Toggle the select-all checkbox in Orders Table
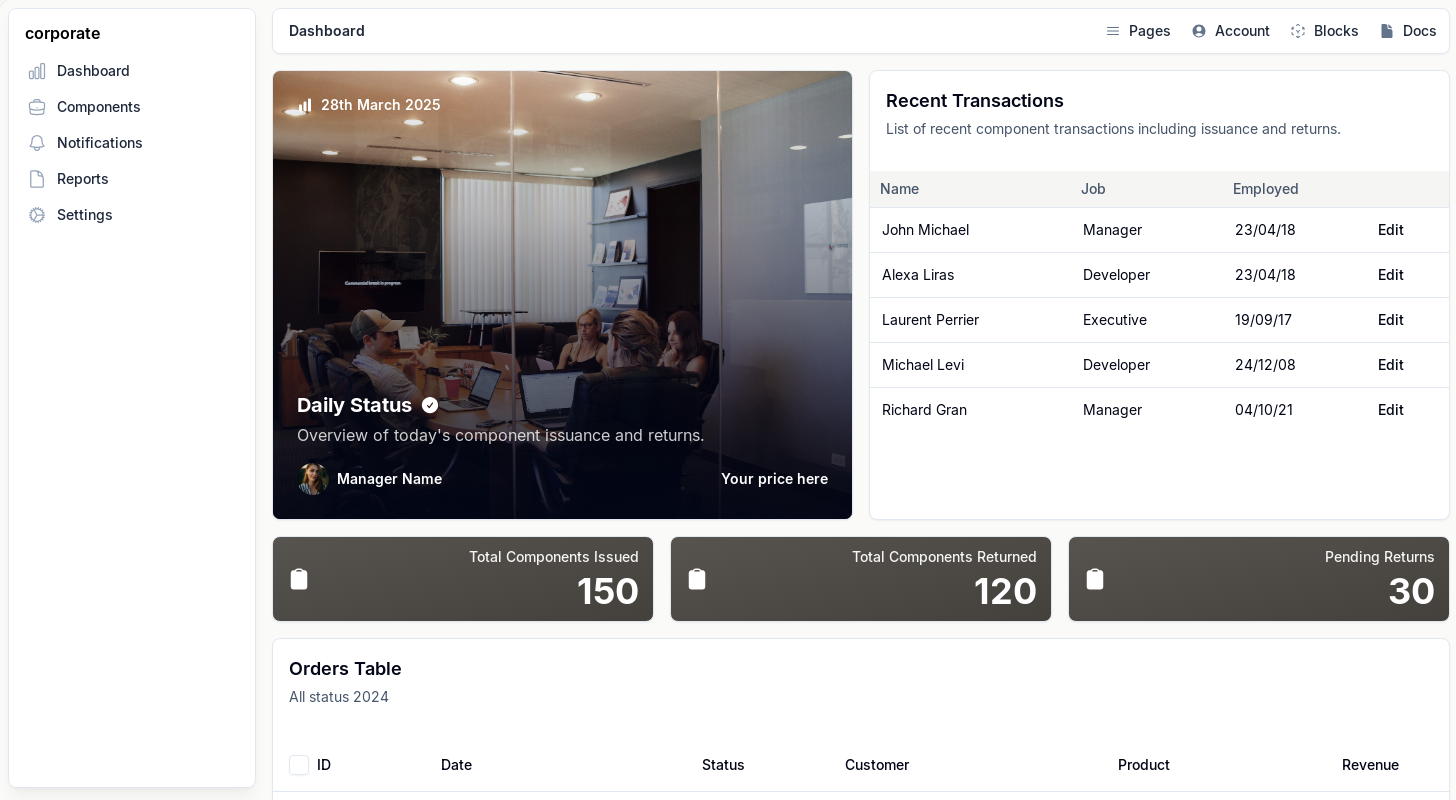Viewport: 1456px width, 800px height. (299, 765)
